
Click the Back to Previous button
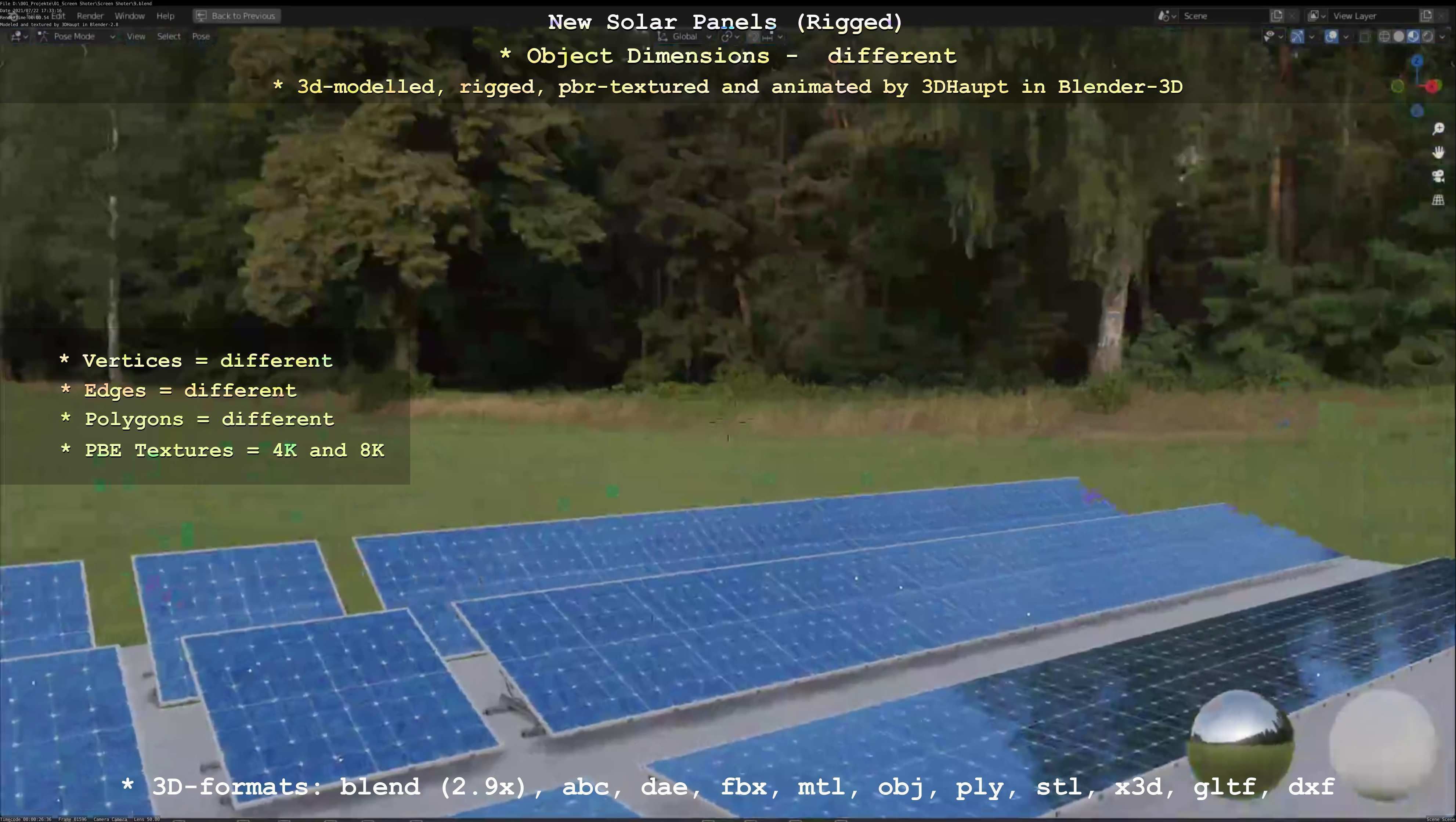coord(237,16)
